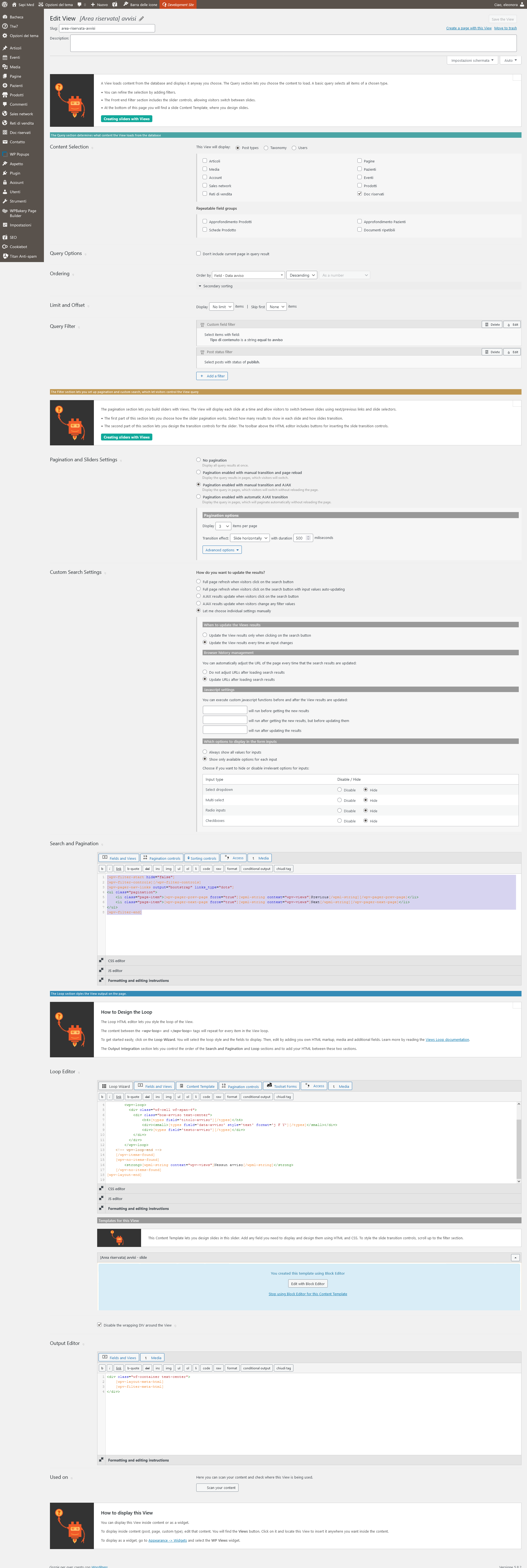Click the Yoast SEO icon in the admin bar
Screen dimensions: 527x1568
pyautogui.click(x=114, y=4)
